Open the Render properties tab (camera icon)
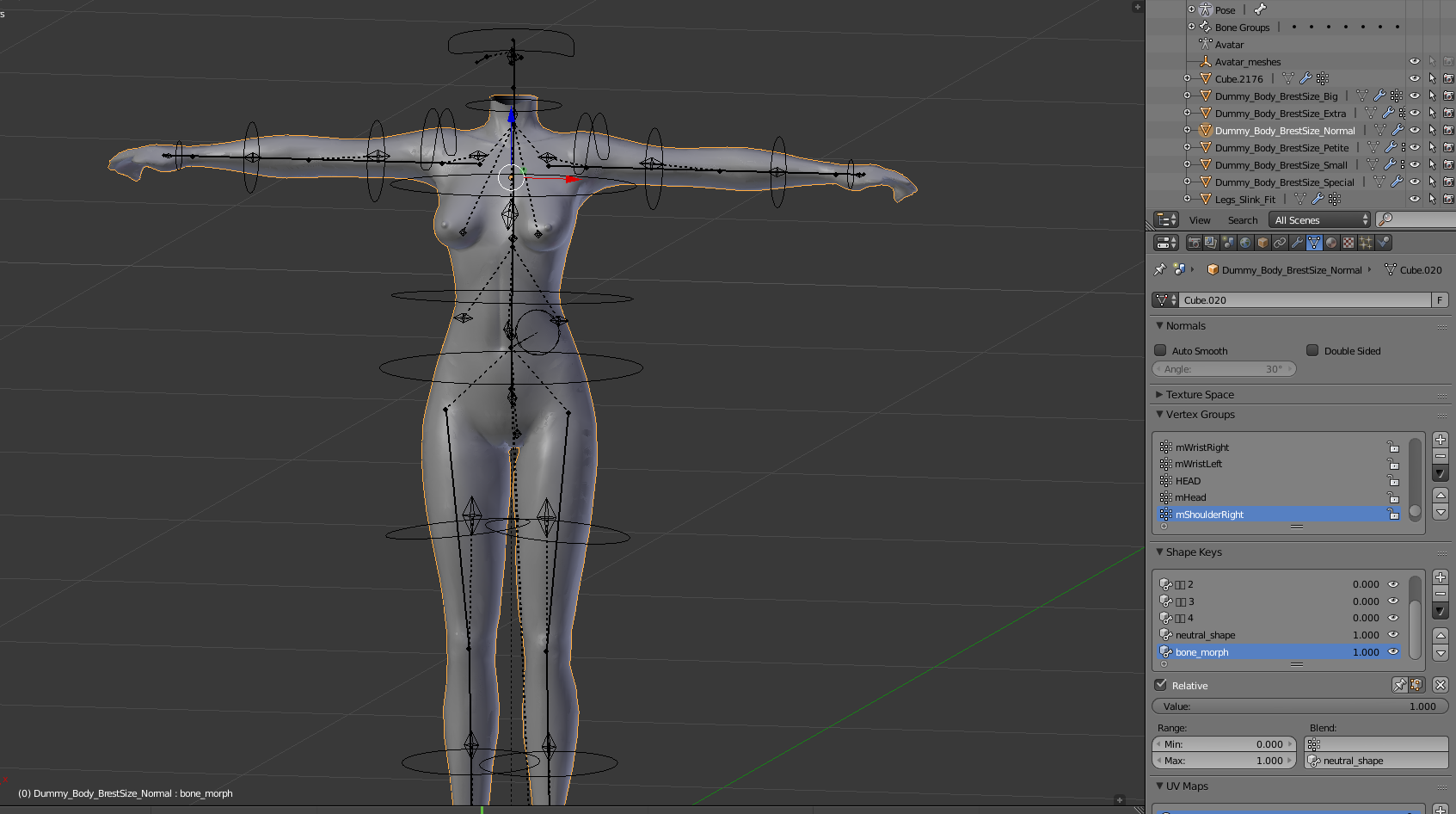1456x814 pixels. pyautogui.click(x=1194, y=243)
